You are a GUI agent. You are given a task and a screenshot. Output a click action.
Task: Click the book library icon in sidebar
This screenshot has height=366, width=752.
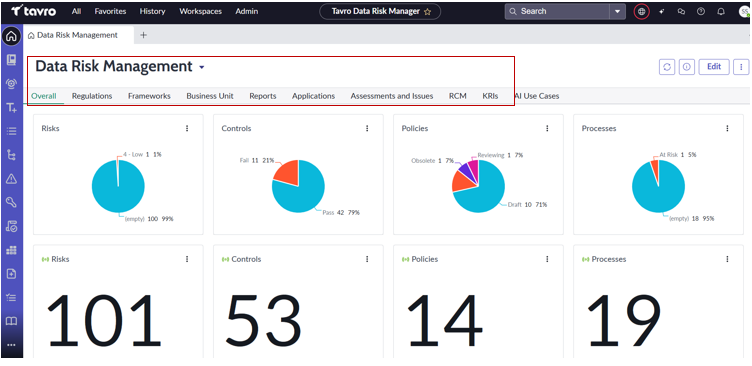pos(12,59)
